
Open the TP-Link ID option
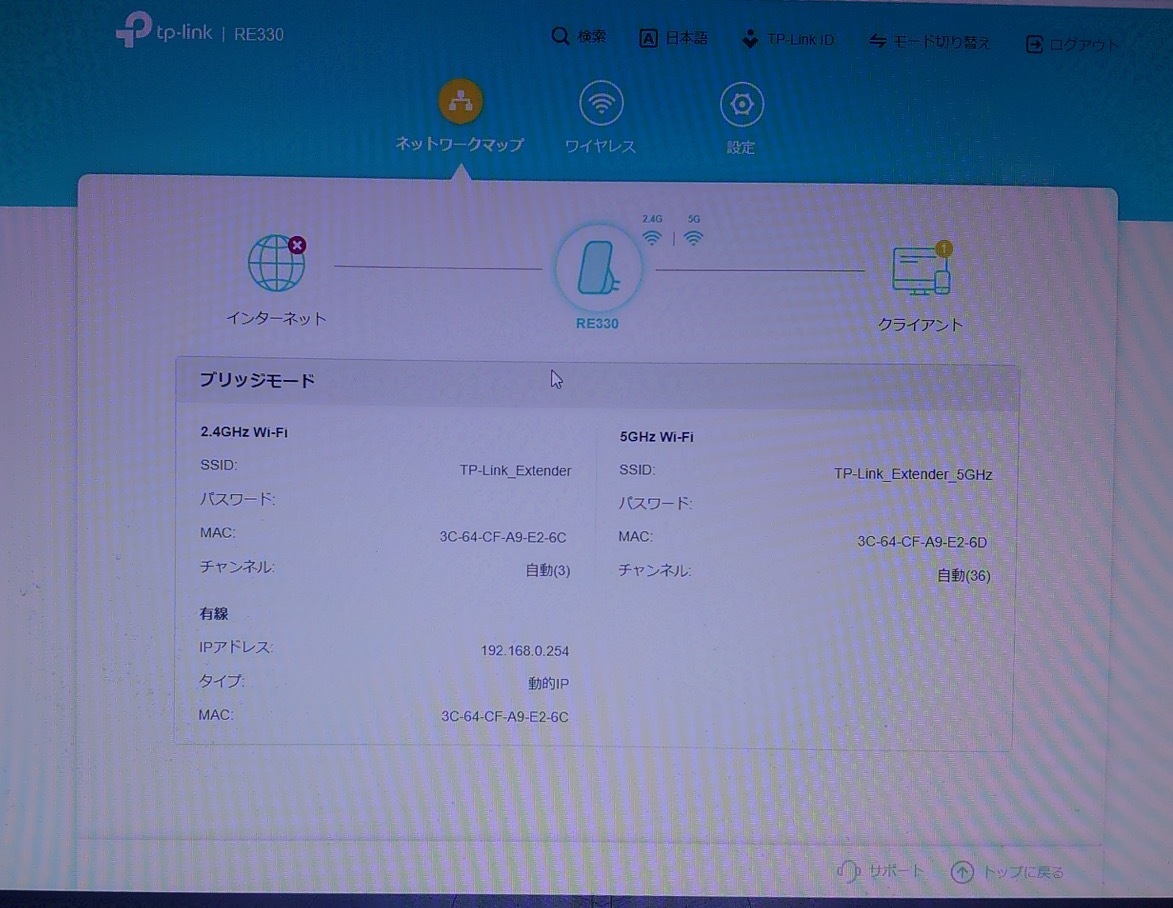(x=788, y=39)
